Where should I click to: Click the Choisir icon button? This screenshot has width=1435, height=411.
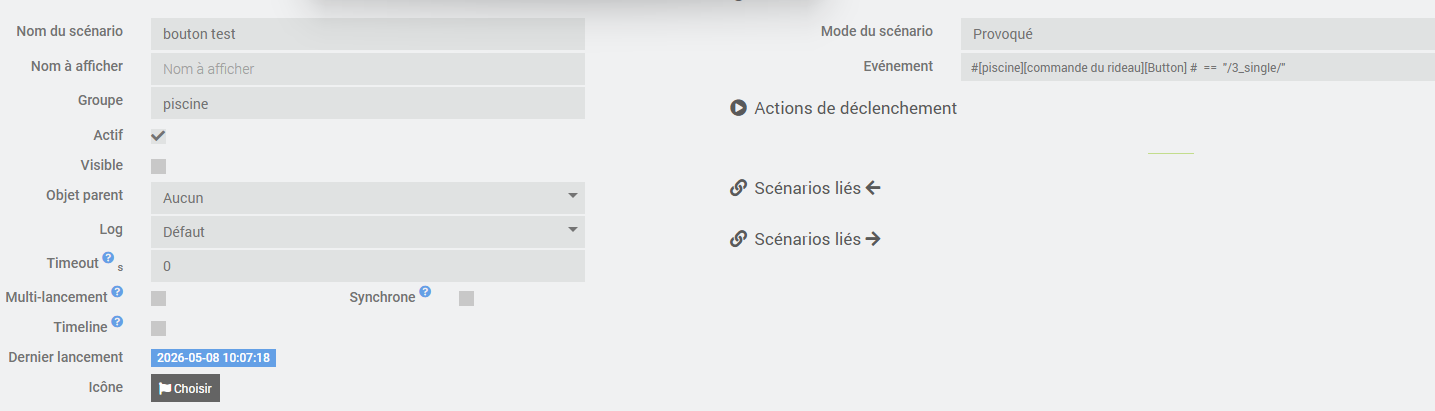pos(185,388)
